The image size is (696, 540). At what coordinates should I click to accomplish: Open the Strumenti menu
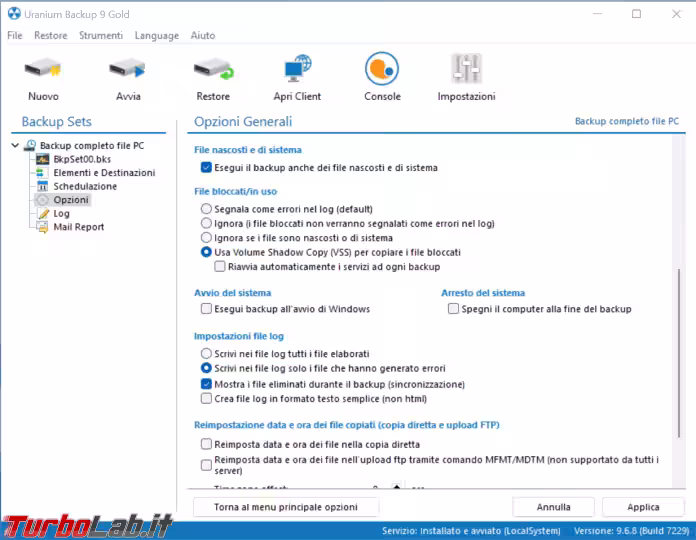(101, 35)
